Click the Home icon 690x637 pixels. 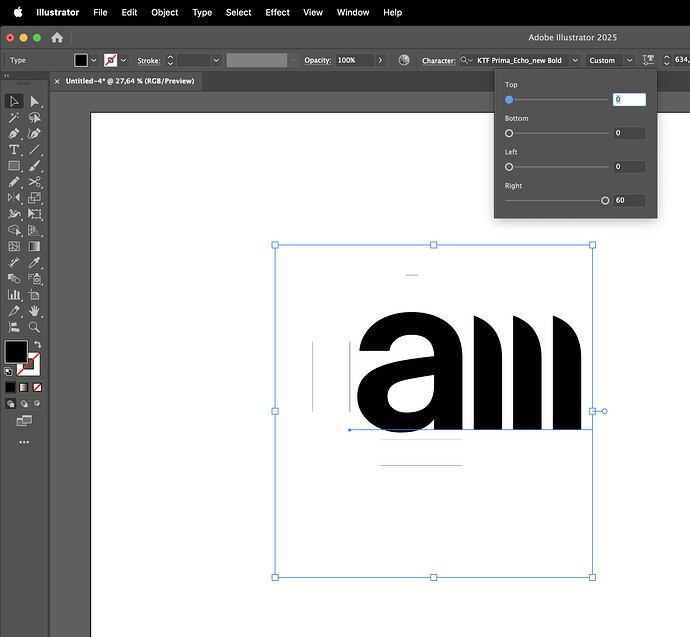pyautogui.click(x=57, y=37)
